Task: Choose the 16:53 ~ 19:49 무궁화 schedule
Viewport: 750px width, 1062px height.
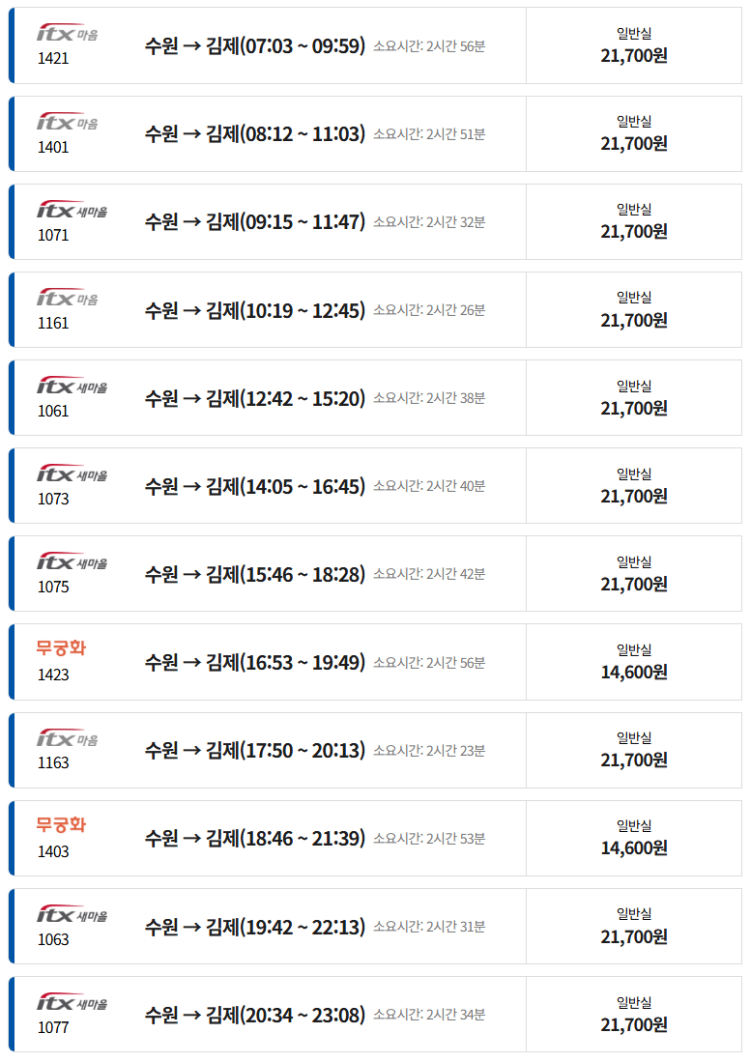Action: pyautogui.click(x=255, y=662)
